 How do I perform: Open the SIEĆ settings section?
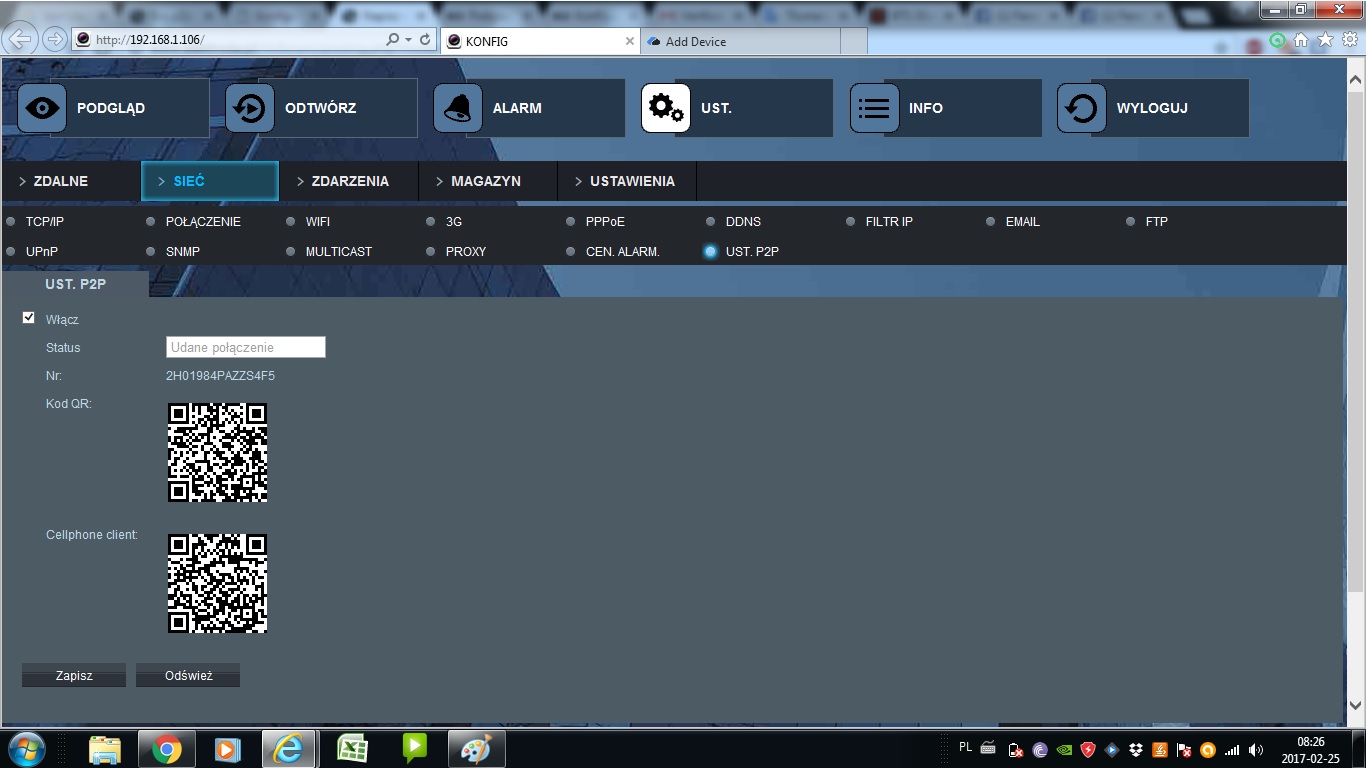pos(210,181)
